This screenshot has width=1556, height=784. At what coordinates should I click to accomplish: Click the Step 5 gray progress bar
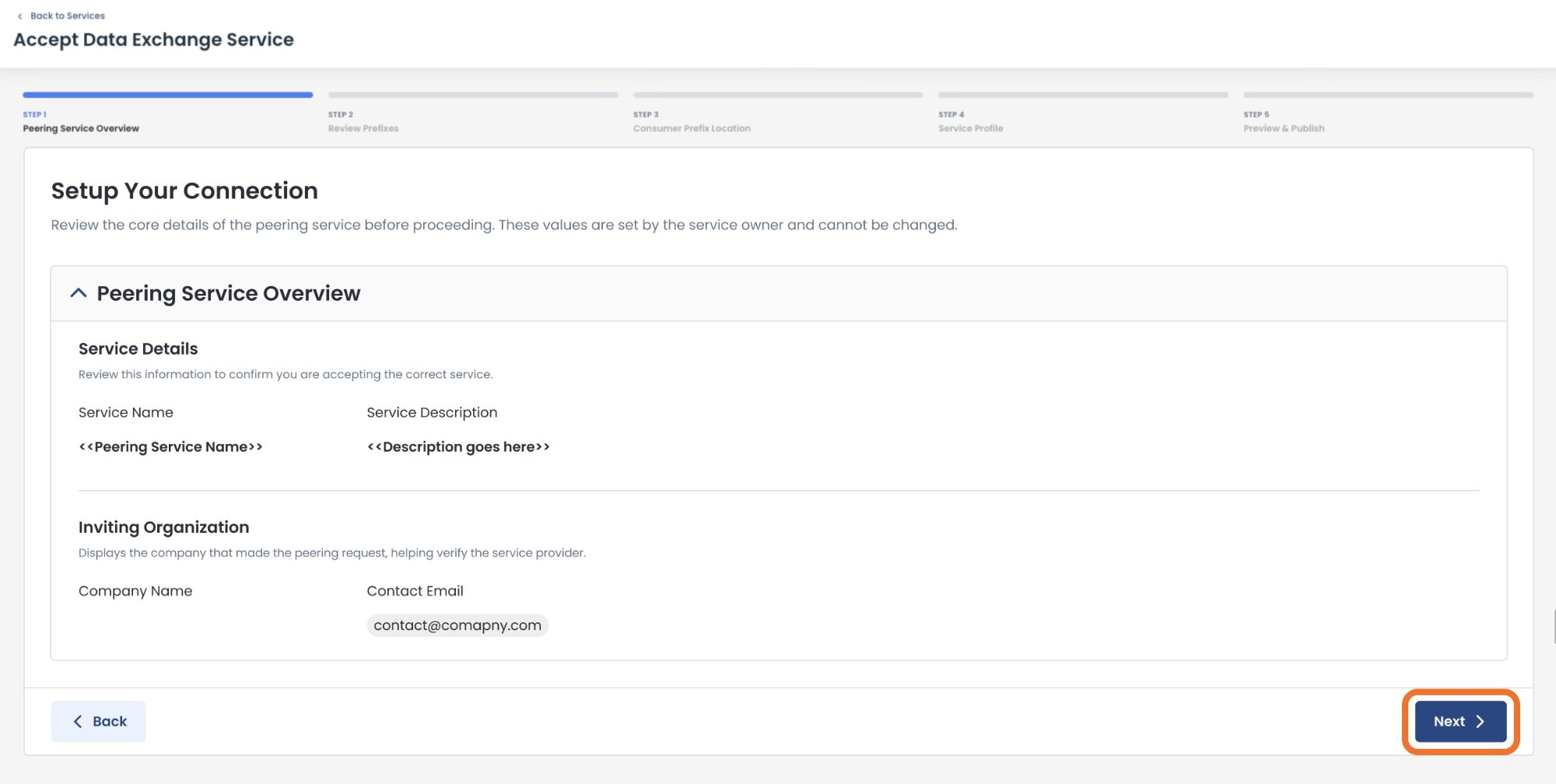pos(1388,95)
